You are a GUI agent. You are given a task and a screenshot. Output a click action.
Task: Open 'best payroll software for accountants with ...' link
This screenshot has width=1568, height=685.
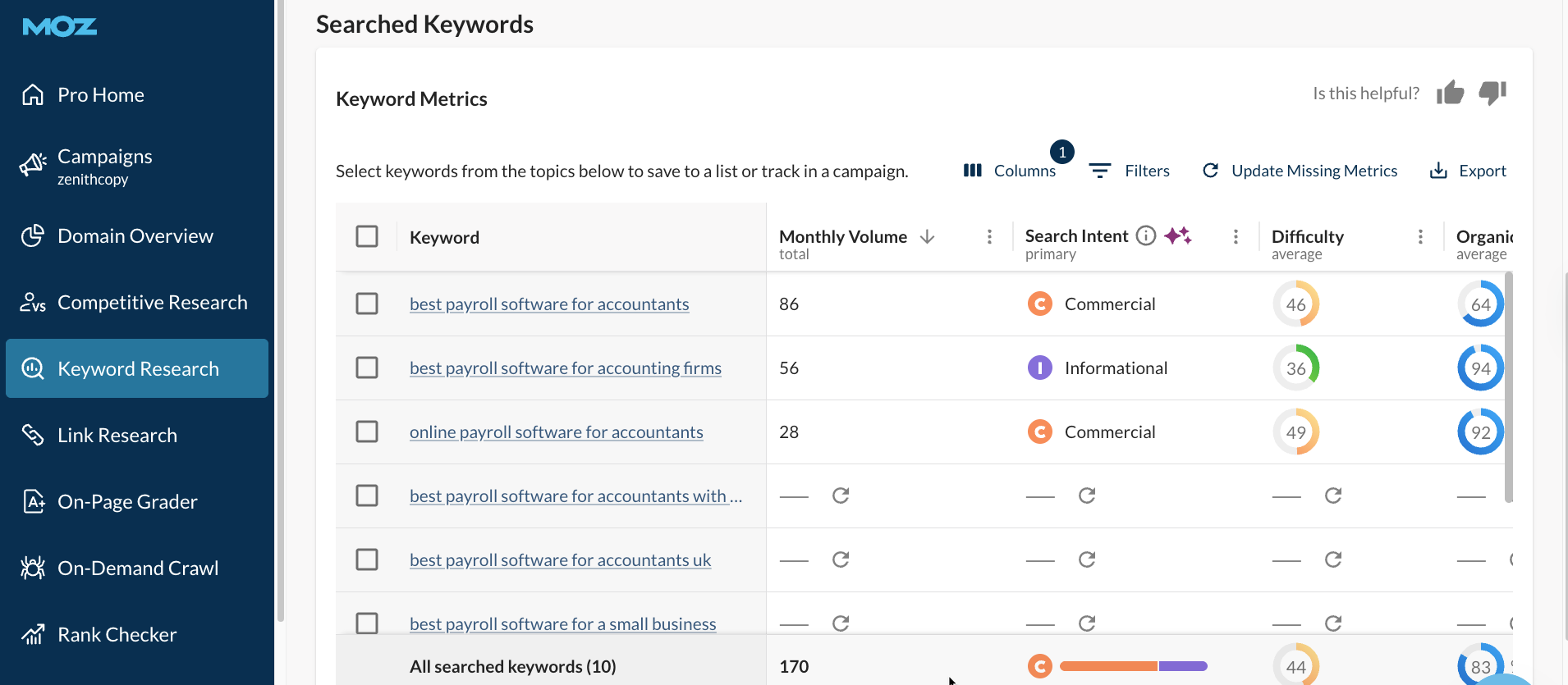pos(576,496)
